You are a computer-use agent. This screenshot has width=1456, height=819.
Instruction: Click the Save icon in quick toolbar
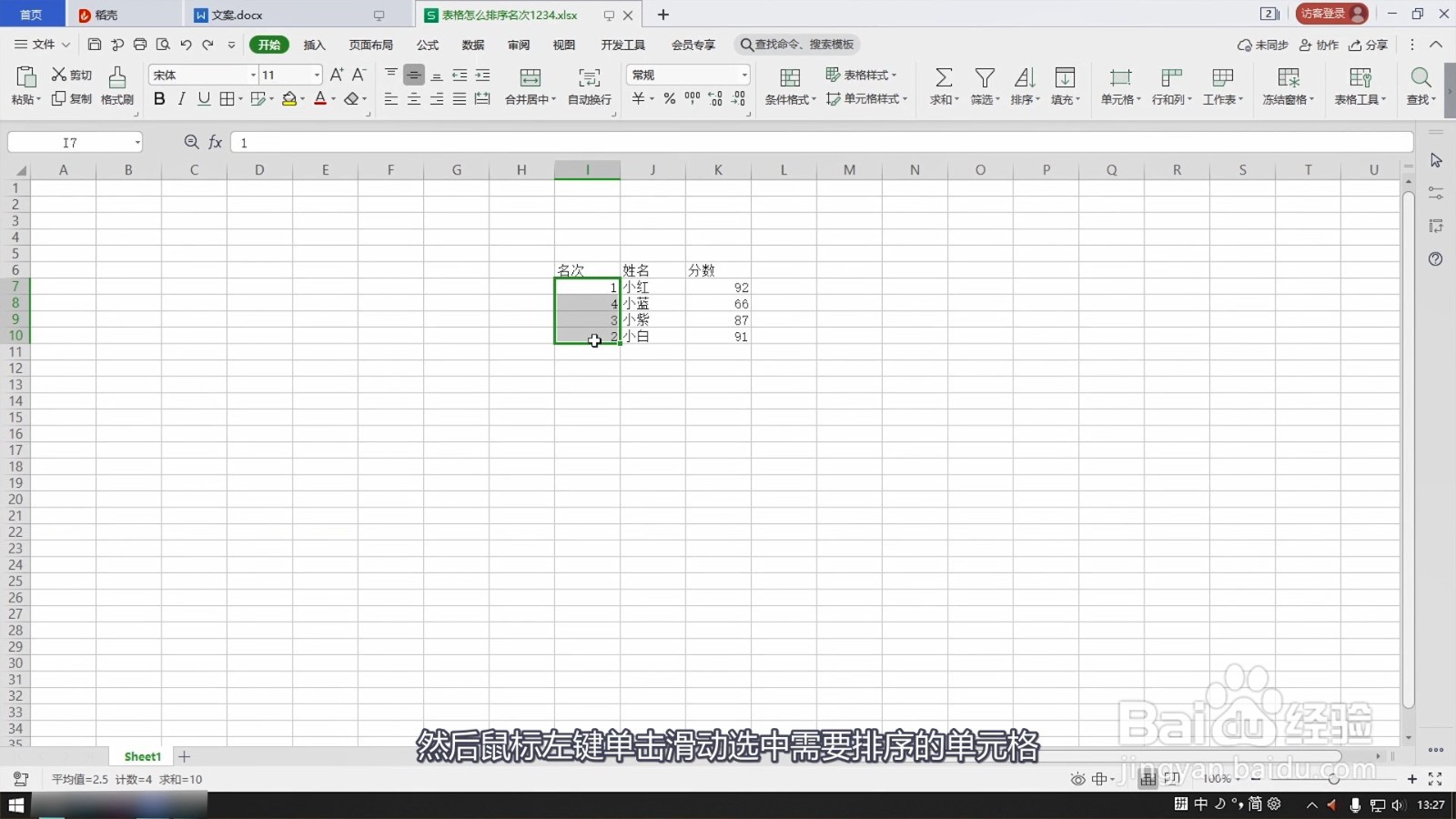coord(95,45)
